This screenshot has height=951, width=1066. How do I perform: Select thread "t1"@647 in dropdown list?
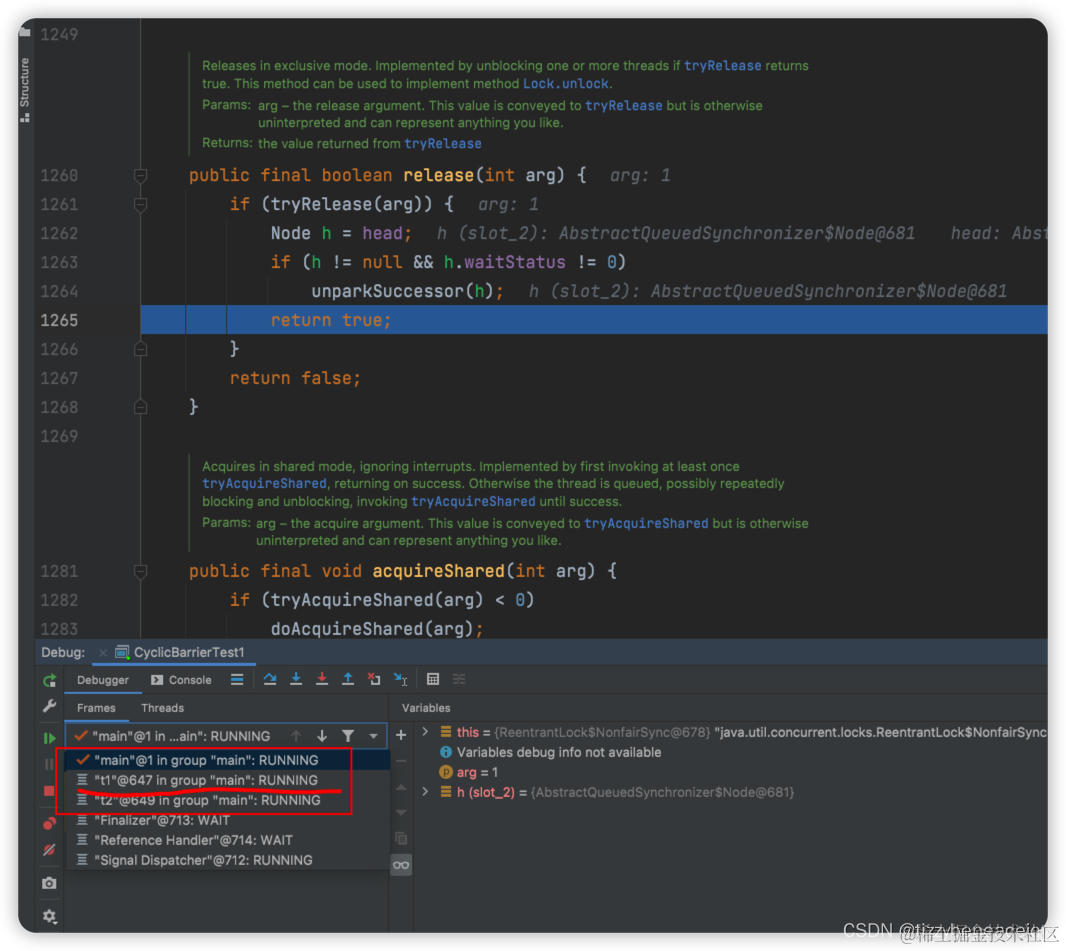(x=227, y=780)
